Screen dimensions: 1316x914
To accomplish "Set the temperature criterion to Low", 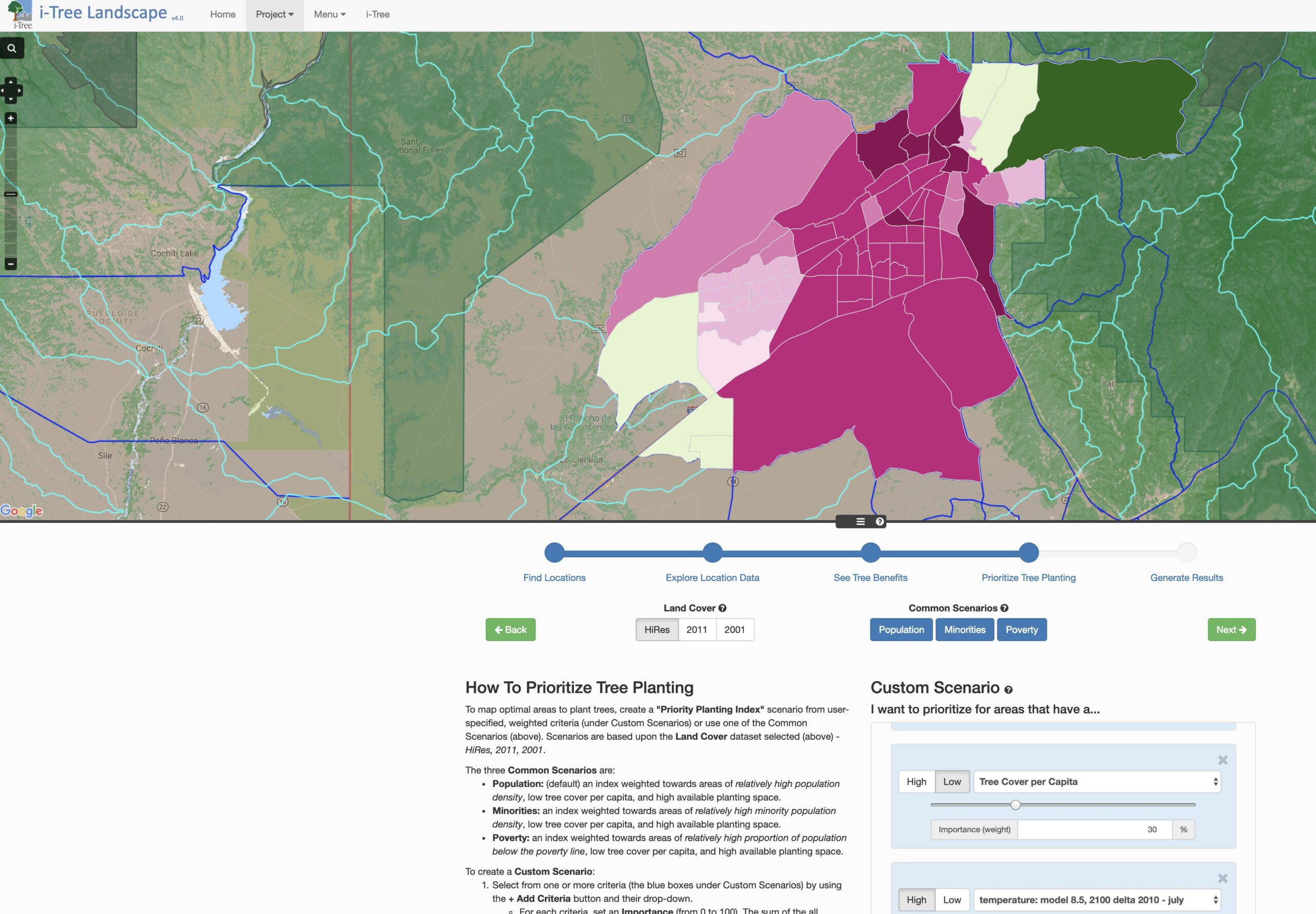I will point(952,900).
